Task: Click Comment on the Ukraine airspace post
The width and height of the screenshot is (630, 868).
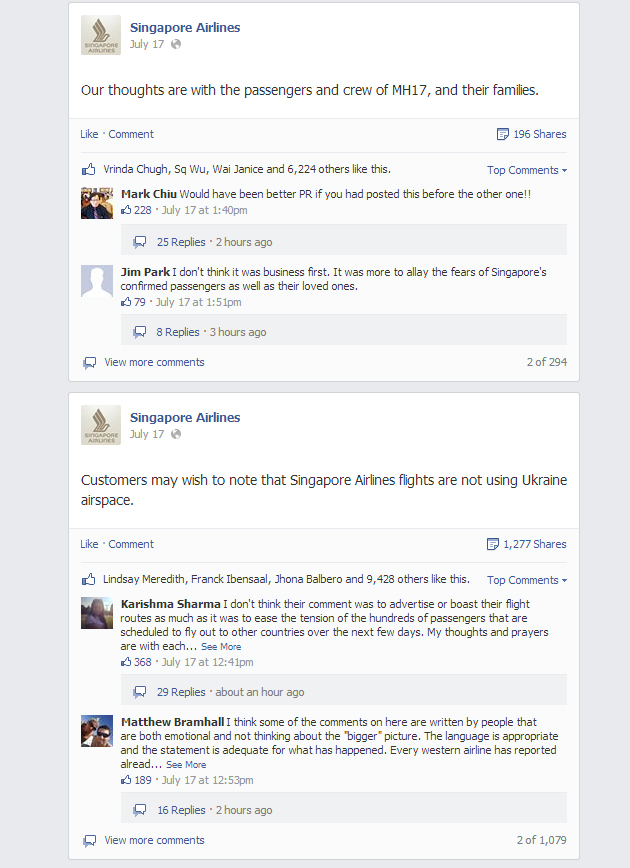Action: (131, 544)
